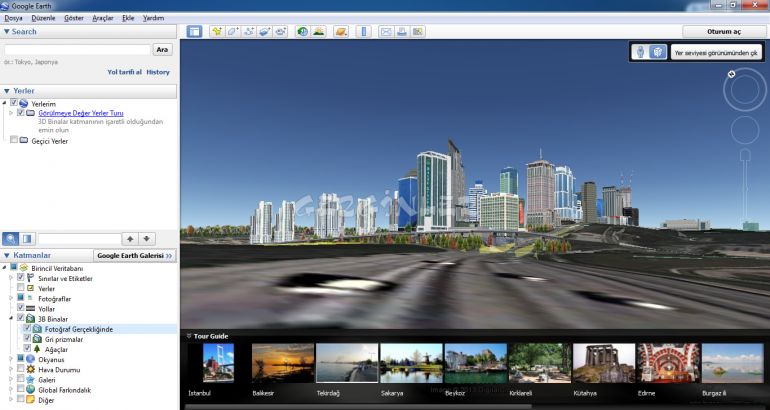Add an image overlay from the toolbar
770x410 pixels.
coord(264,32)
